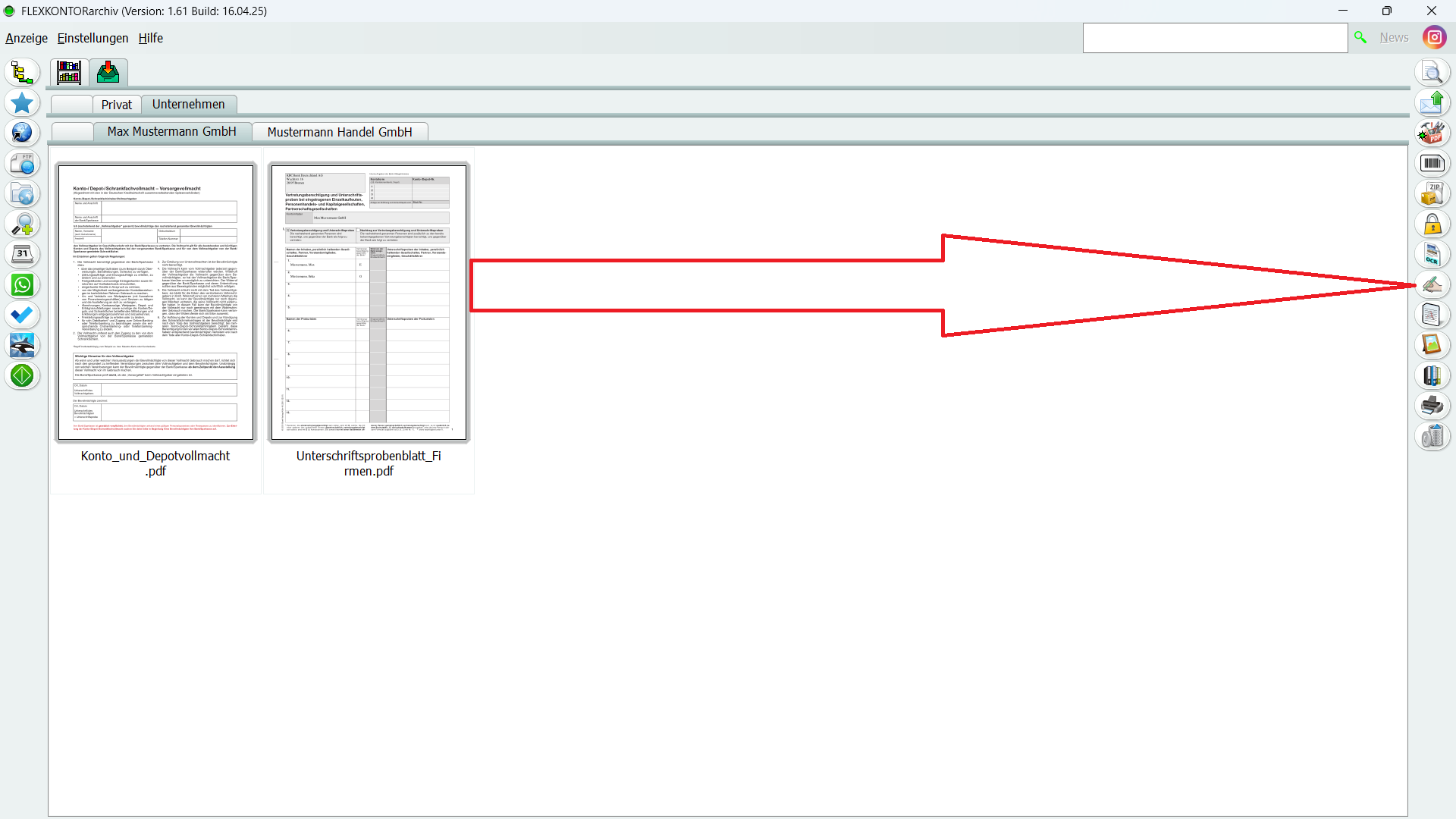The width and height of the screenshot is (1456, 819).
Task: Click the printer icon
Action: (x=1432, y=406)
